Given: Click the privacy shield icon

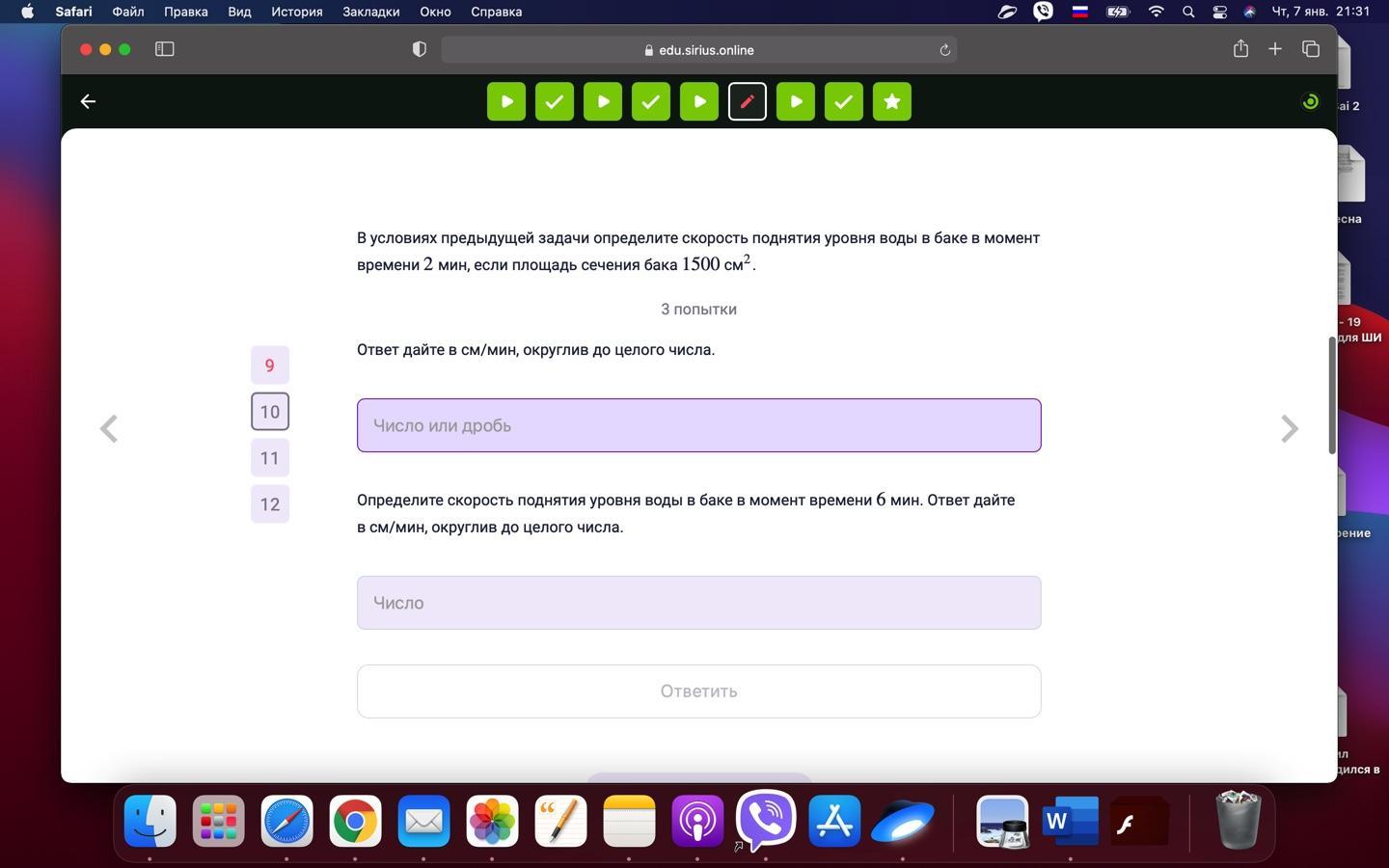Looking at the screenshot, I should 419,49.
